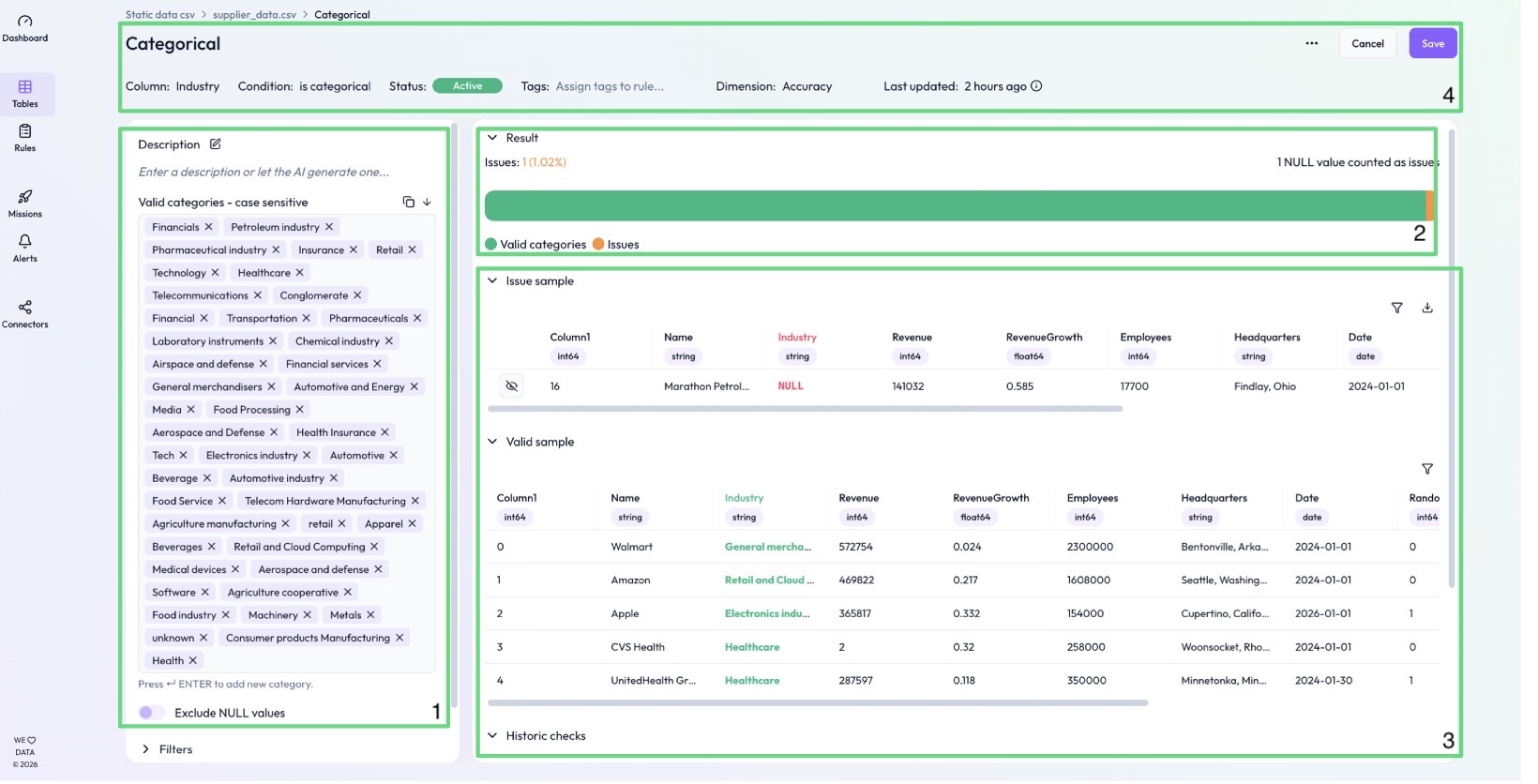Navigate to supplier_data.csv breadcrumb
Image resolution: width=1538 pixels, height=784 pixels.
click(254, 15)
